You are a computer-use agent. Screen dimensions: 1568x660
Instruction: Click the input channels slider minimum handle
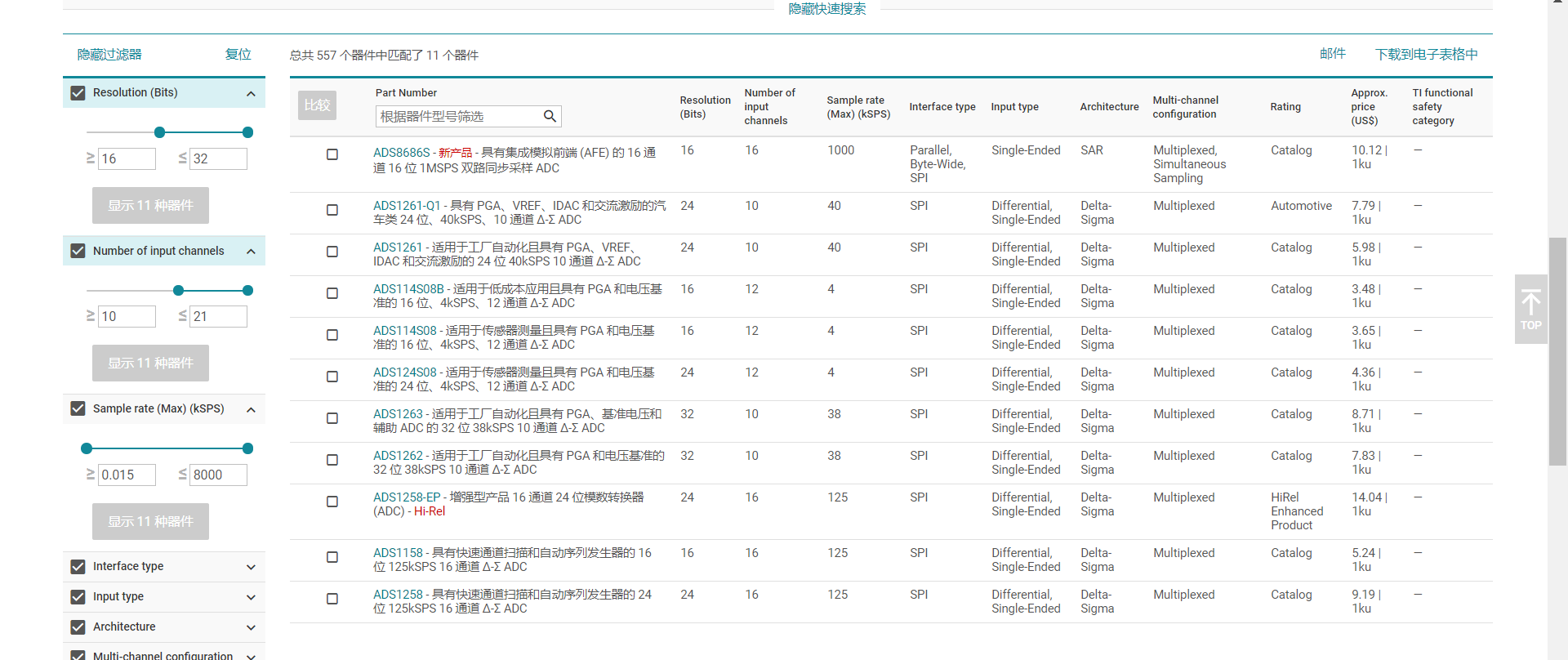coord(178,290)
